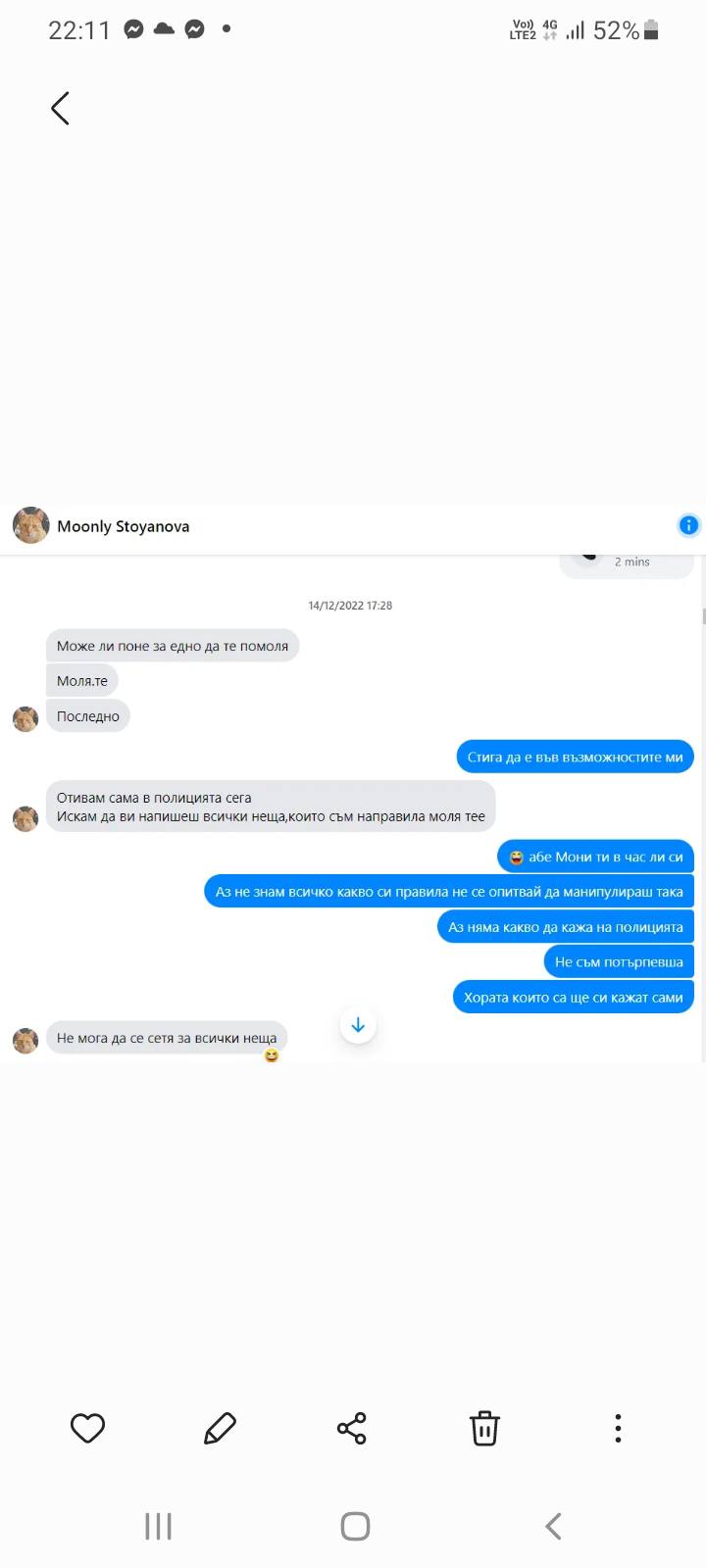Viewport: 706px width, 1568px height.
Task: Tap the Android navigation back button
Action: (x=553, y=1526)
